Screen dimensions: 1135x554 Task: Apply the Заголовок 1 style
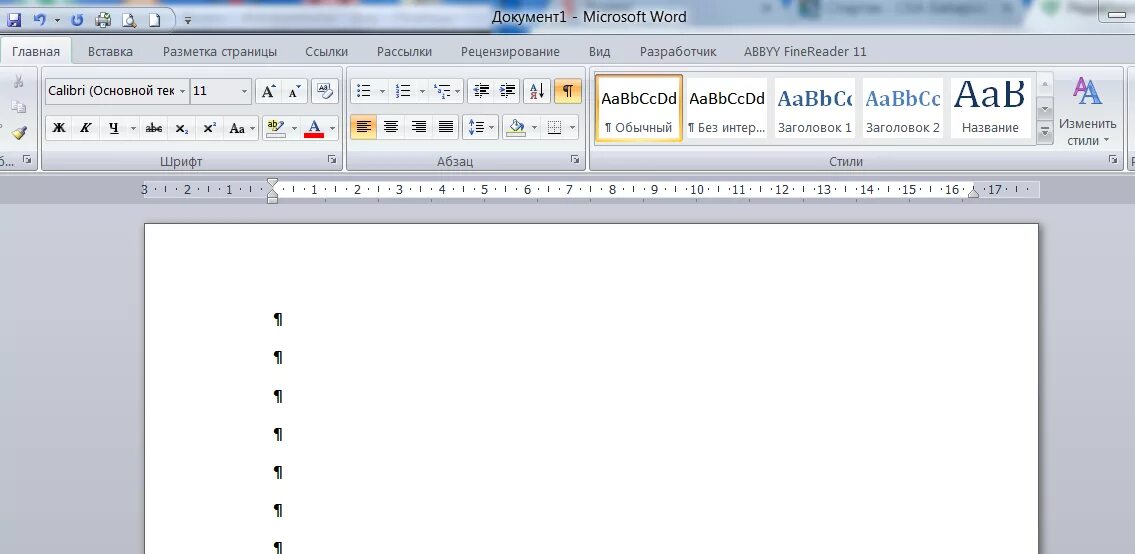814,108
